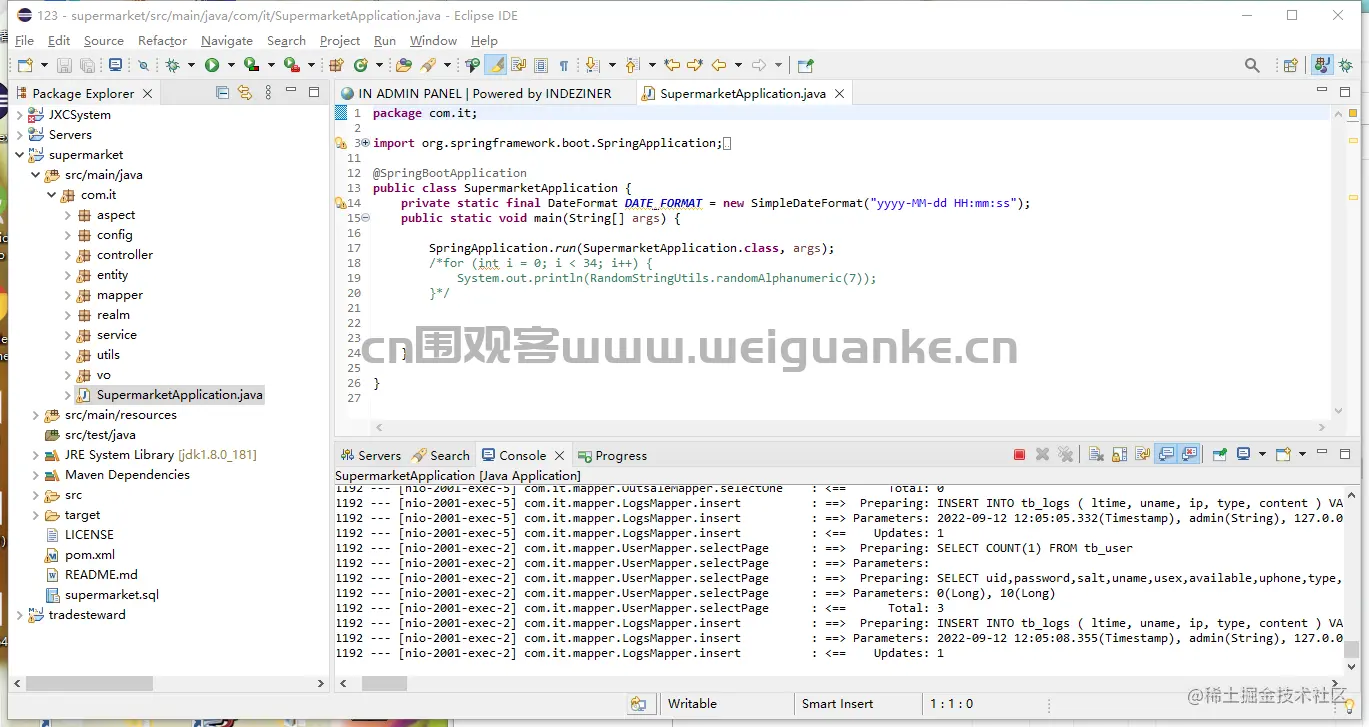This screenshot has height=727, width=1369.
Task: Expand the Servers project node
Action: point(20,135)
